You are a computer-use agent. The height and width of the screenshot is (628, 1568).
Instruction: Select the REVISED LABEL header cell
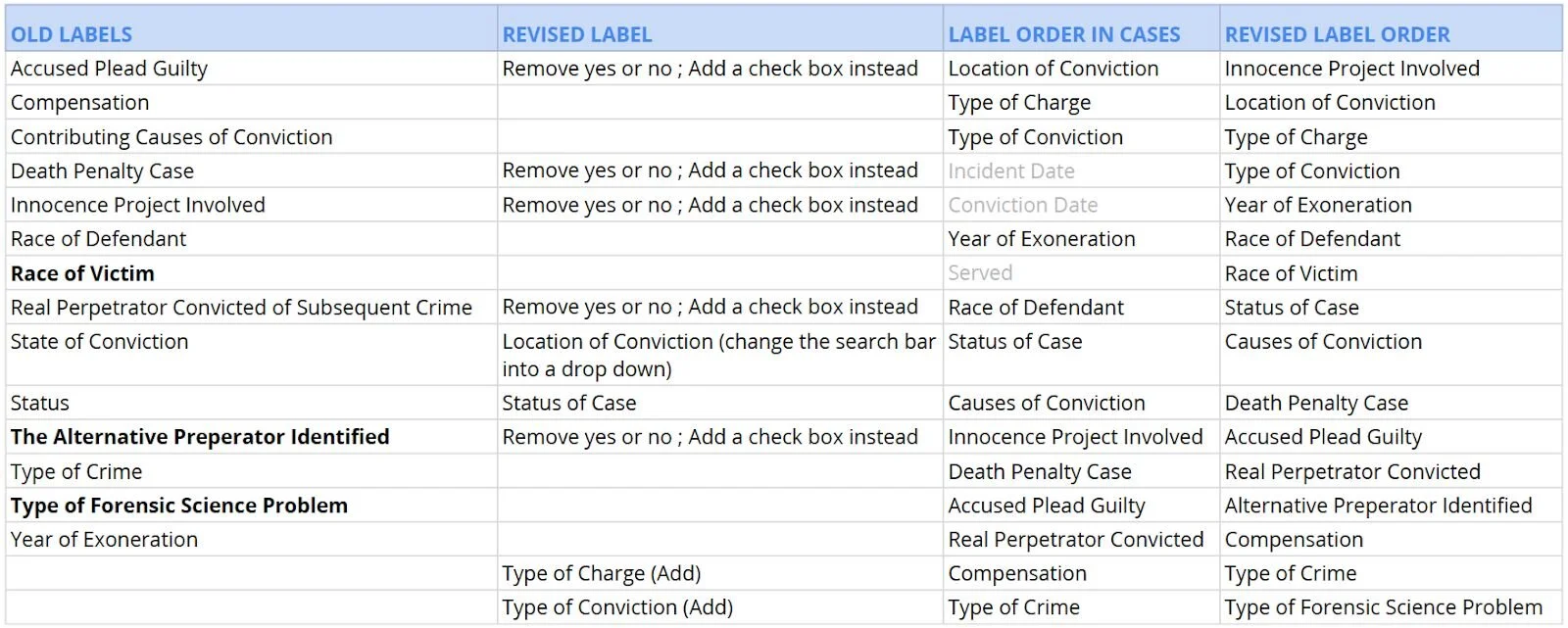tap(720, 28)
